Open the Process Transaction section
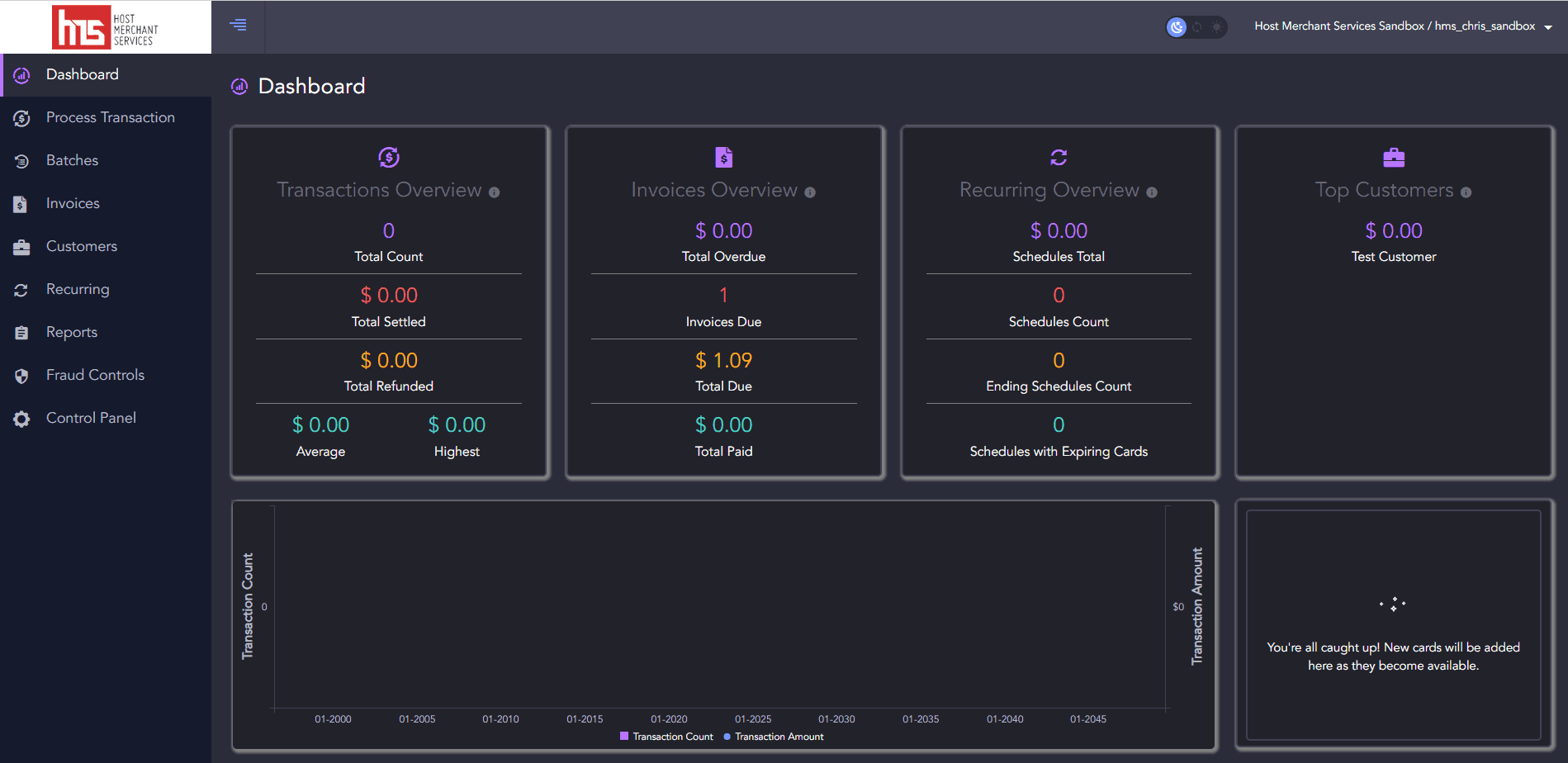This screenshot has width=1568, height=763. coord(110,117)
